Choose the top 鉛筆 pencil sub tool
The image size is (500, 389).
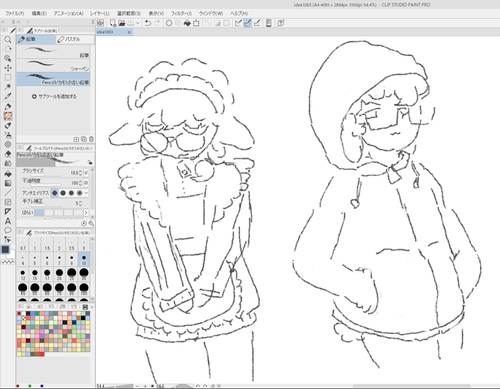pyautogui.click(x=53, y=51)
